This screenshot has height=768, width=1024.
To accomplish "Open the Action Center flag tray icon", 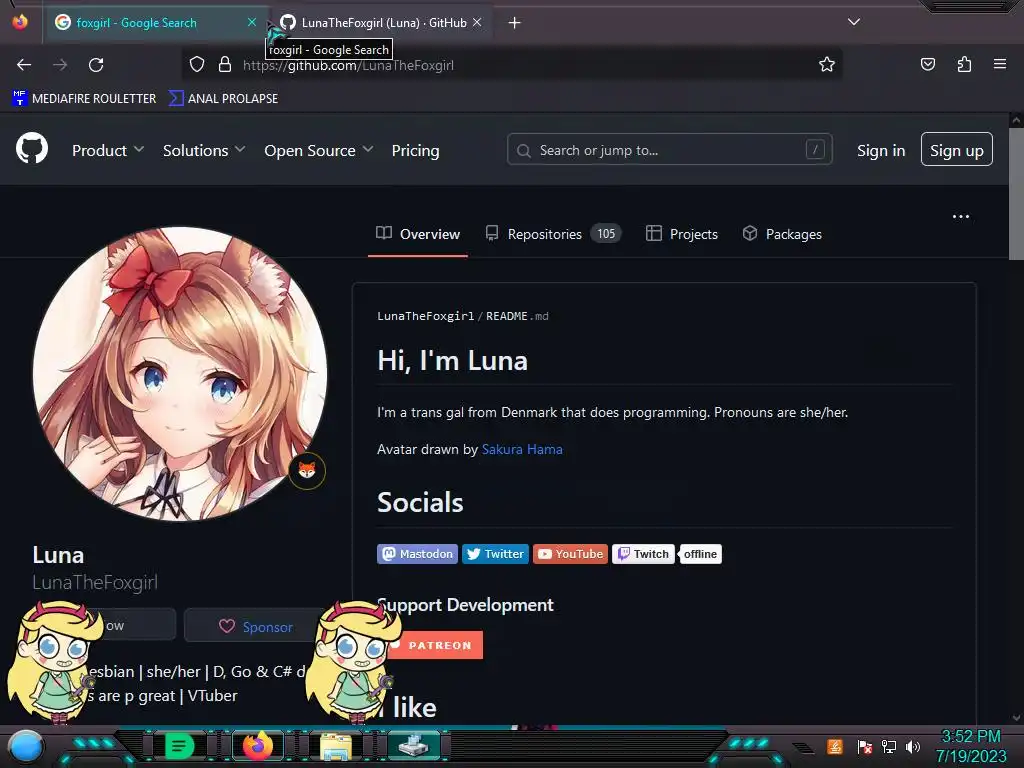I will pyautogui.click(x=864, y=746).
